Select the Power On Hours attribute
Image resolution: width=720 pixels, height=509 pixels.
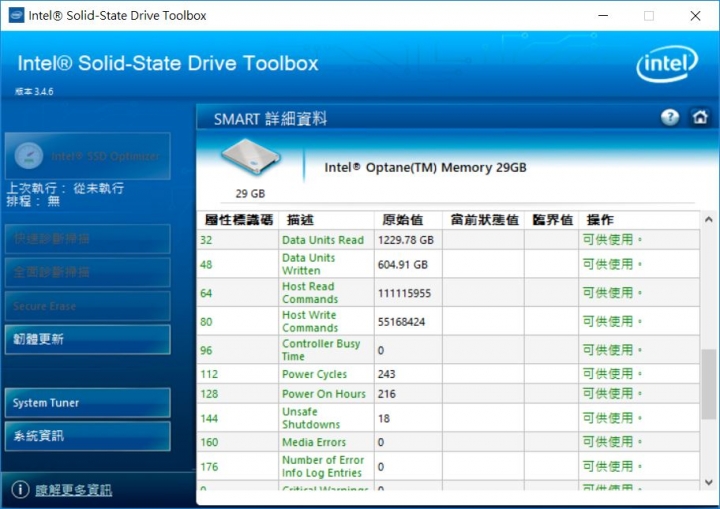(x=324, y=394)
